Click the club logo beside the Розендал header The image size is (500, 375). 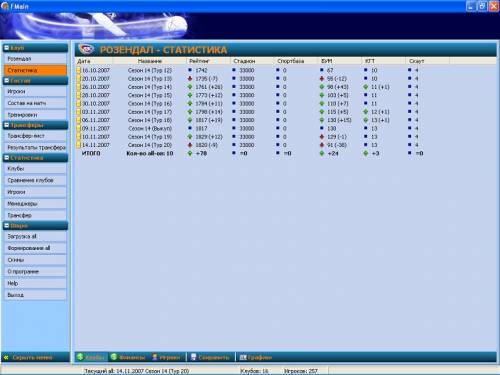click(x=86, y=49)
